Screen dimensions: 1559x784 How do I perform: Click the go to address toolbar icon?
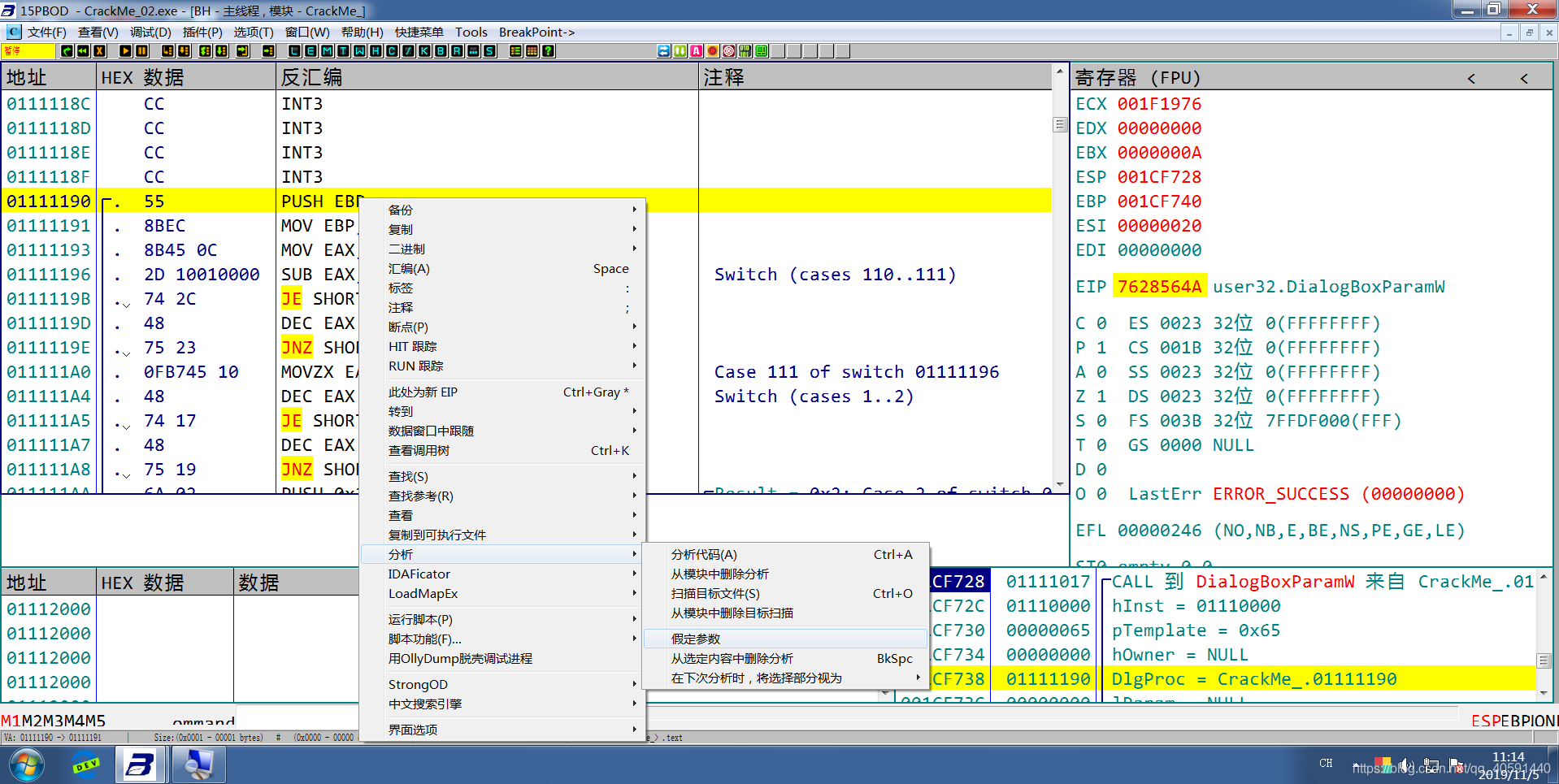[268, 50]
